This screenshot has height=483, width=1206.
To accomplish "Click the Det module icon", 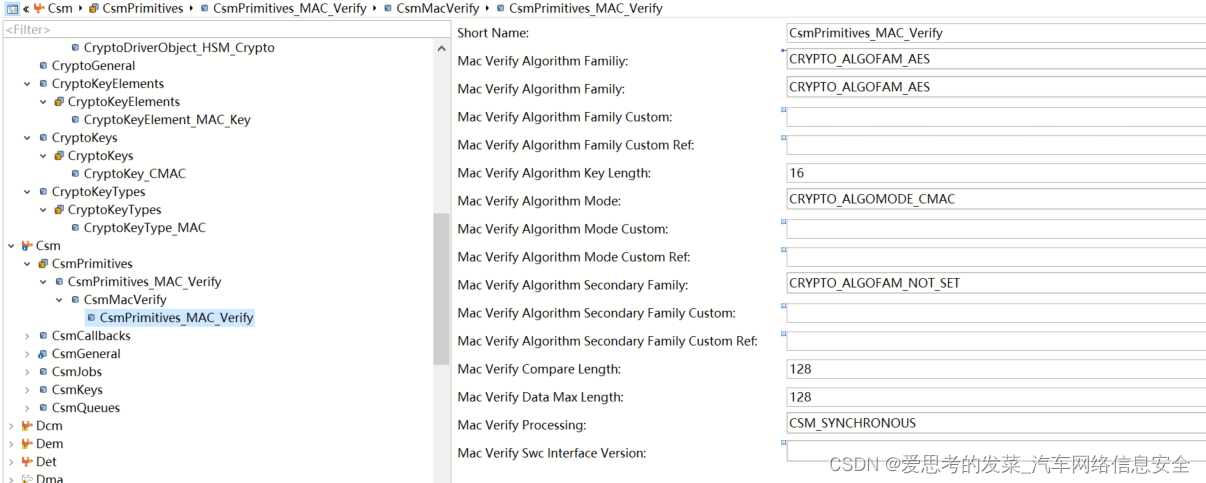I will [26, 462].
